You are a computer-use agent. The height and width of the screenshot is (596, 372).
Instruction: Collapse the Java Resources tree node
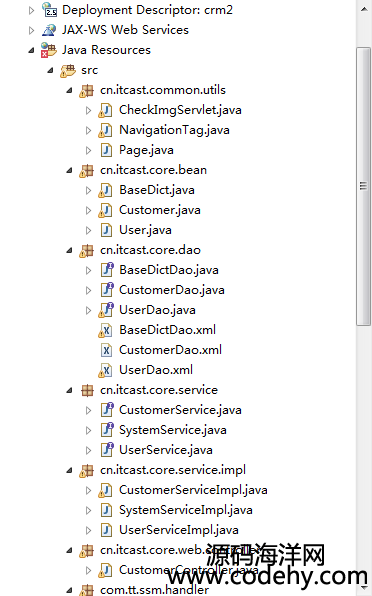click(32, 50)
